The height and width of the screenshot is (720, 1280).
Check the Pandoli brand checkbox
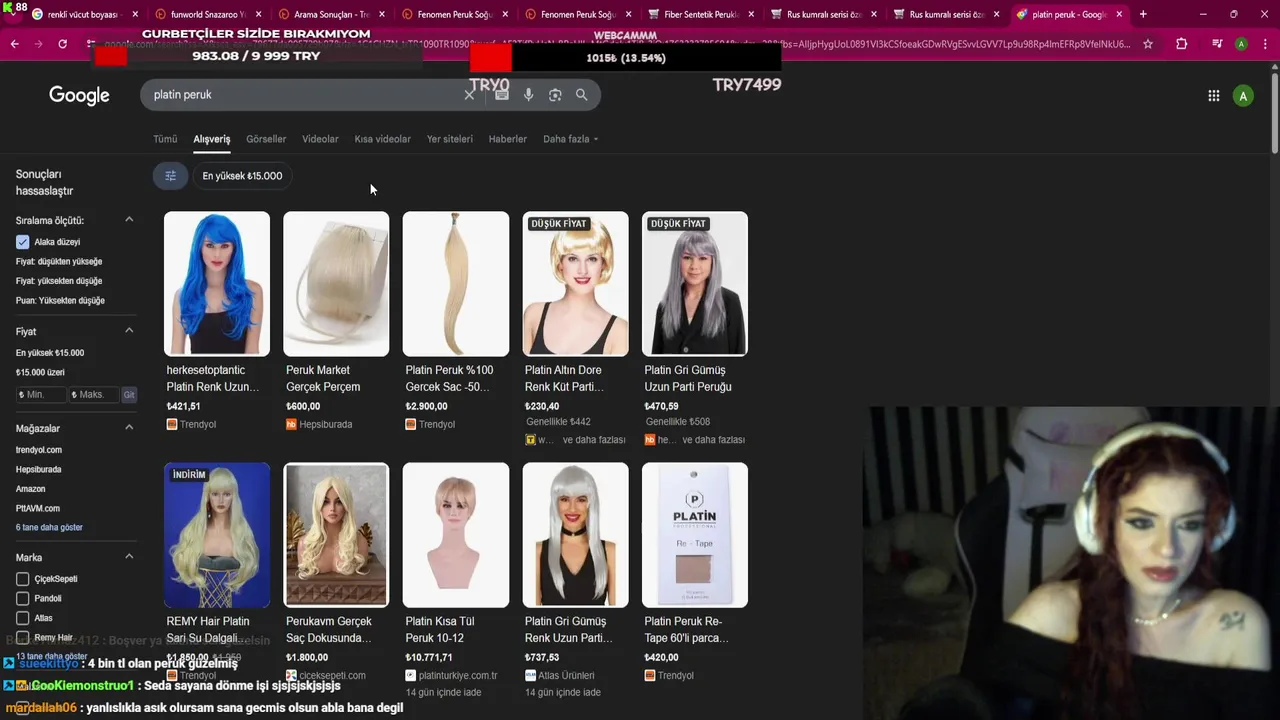coord(22,598)
